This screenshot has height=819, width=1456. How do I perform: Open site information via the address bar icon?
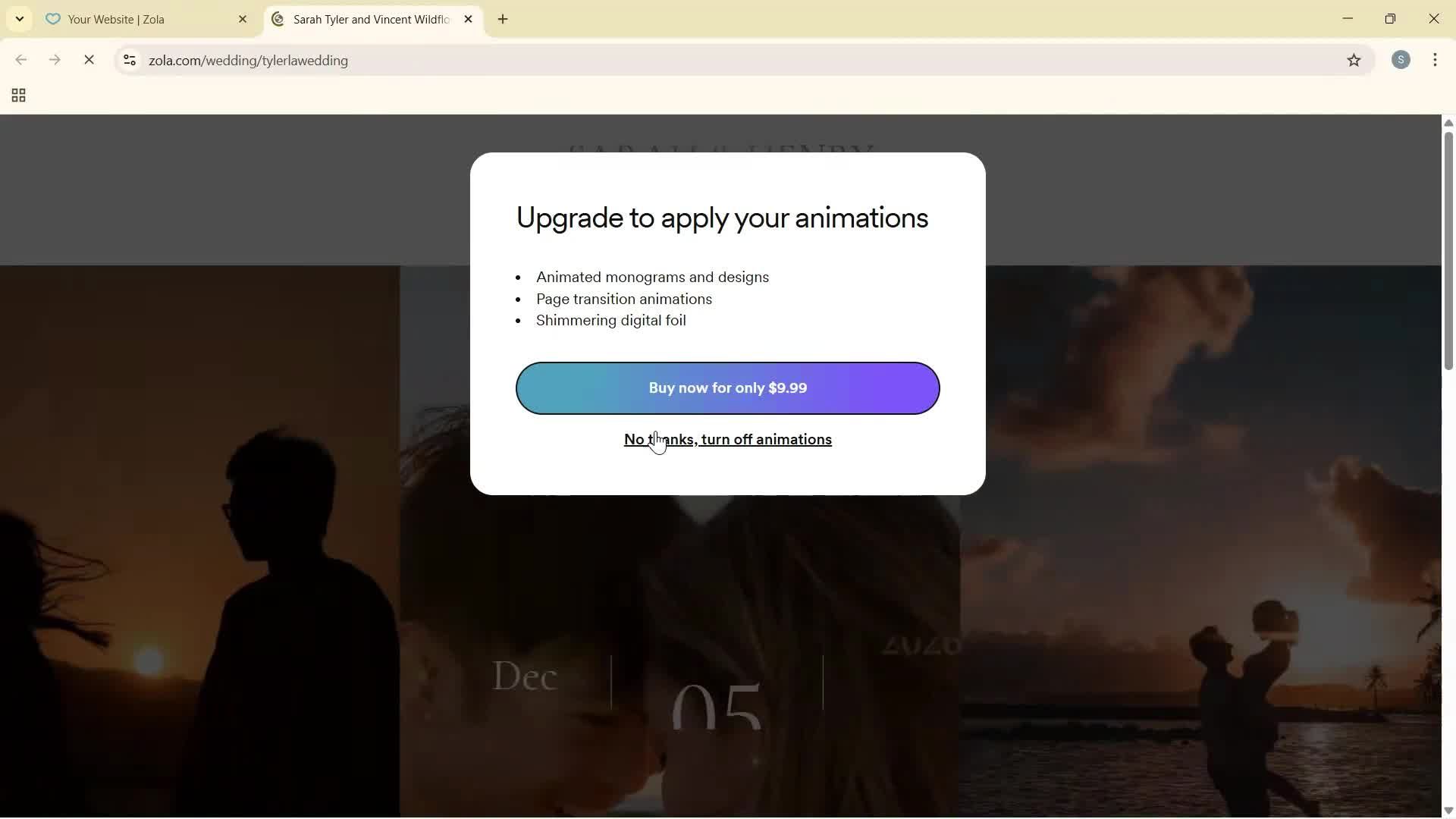click(x=129, y=61)
